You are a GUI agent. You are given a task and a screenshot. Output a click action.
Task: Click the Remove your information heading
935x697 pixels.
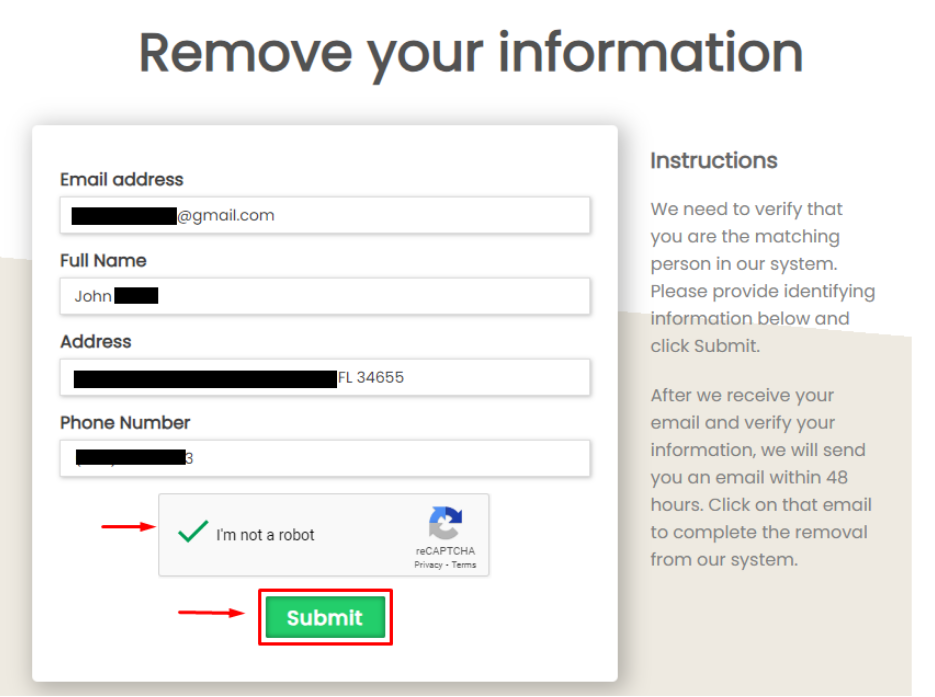pos(470,53)
